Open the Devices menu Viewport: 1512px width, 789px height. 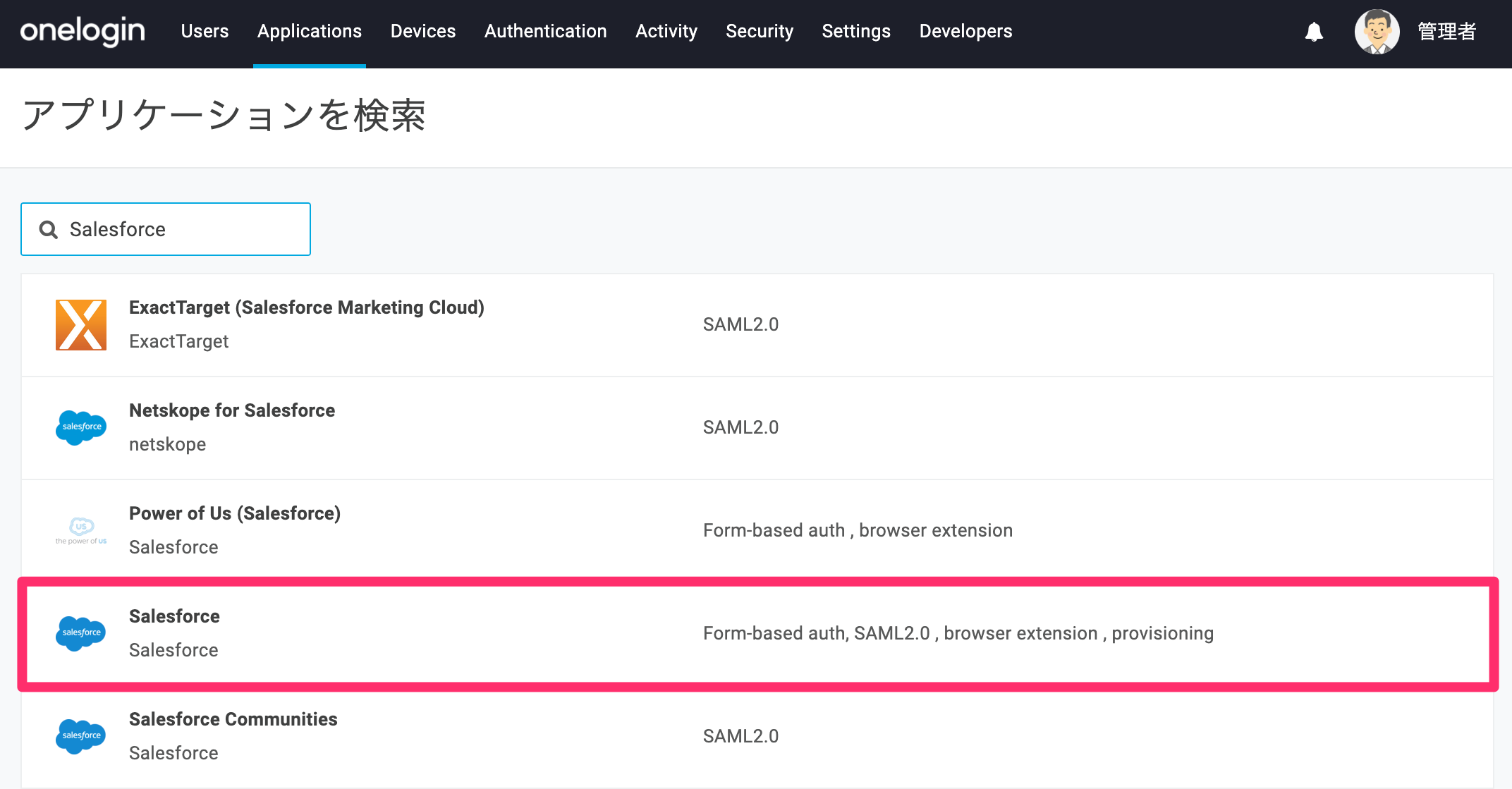click(423, 31)
